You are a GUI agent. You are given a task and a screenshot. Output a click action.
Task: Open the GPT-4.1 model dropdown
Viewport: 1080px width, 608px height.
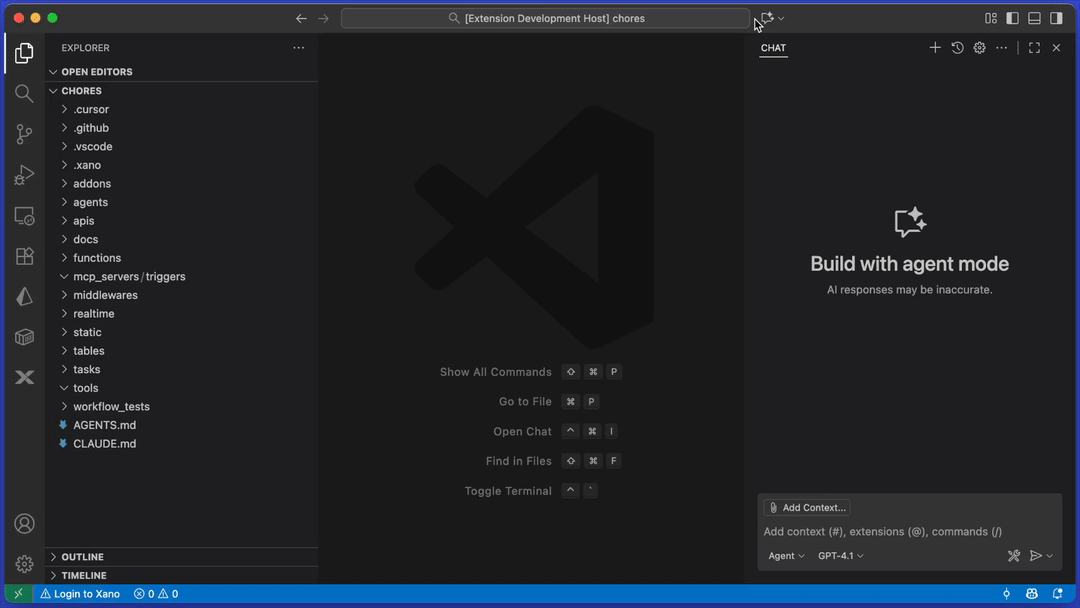[x=840, y=556]
